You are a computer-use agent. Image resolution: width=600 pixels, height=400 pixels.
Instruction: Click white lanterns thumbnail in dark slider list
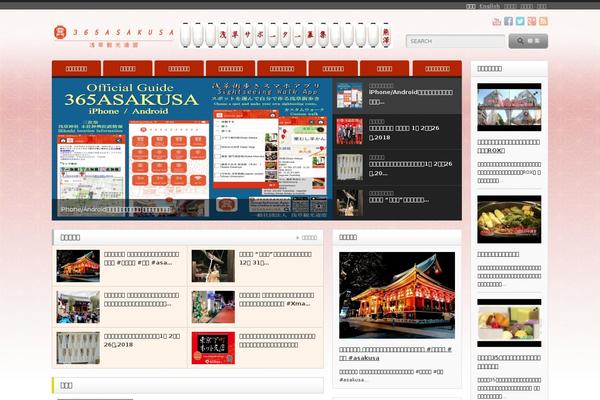click(349, 167)
